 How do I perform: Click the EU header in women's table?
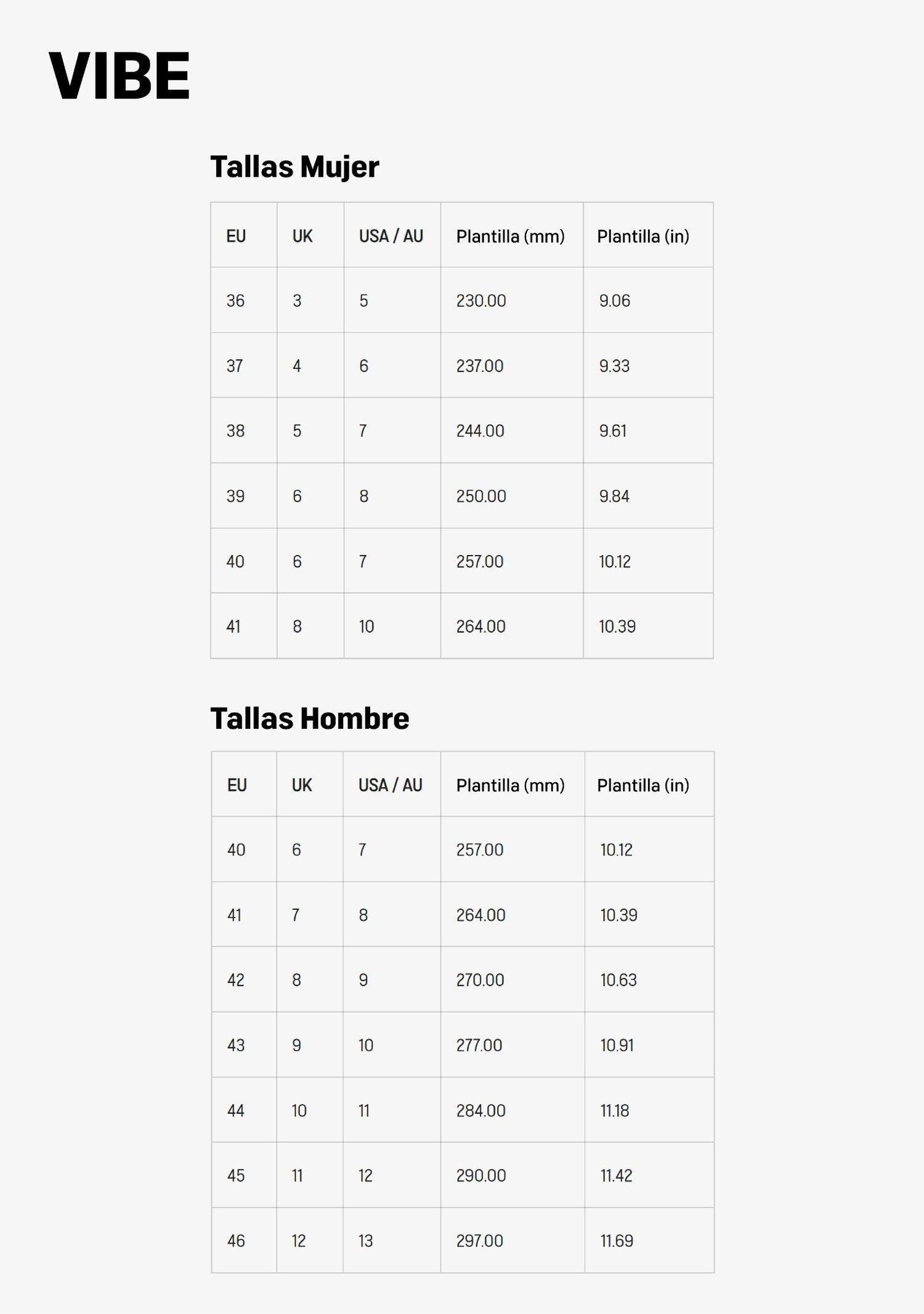[236, 236]
